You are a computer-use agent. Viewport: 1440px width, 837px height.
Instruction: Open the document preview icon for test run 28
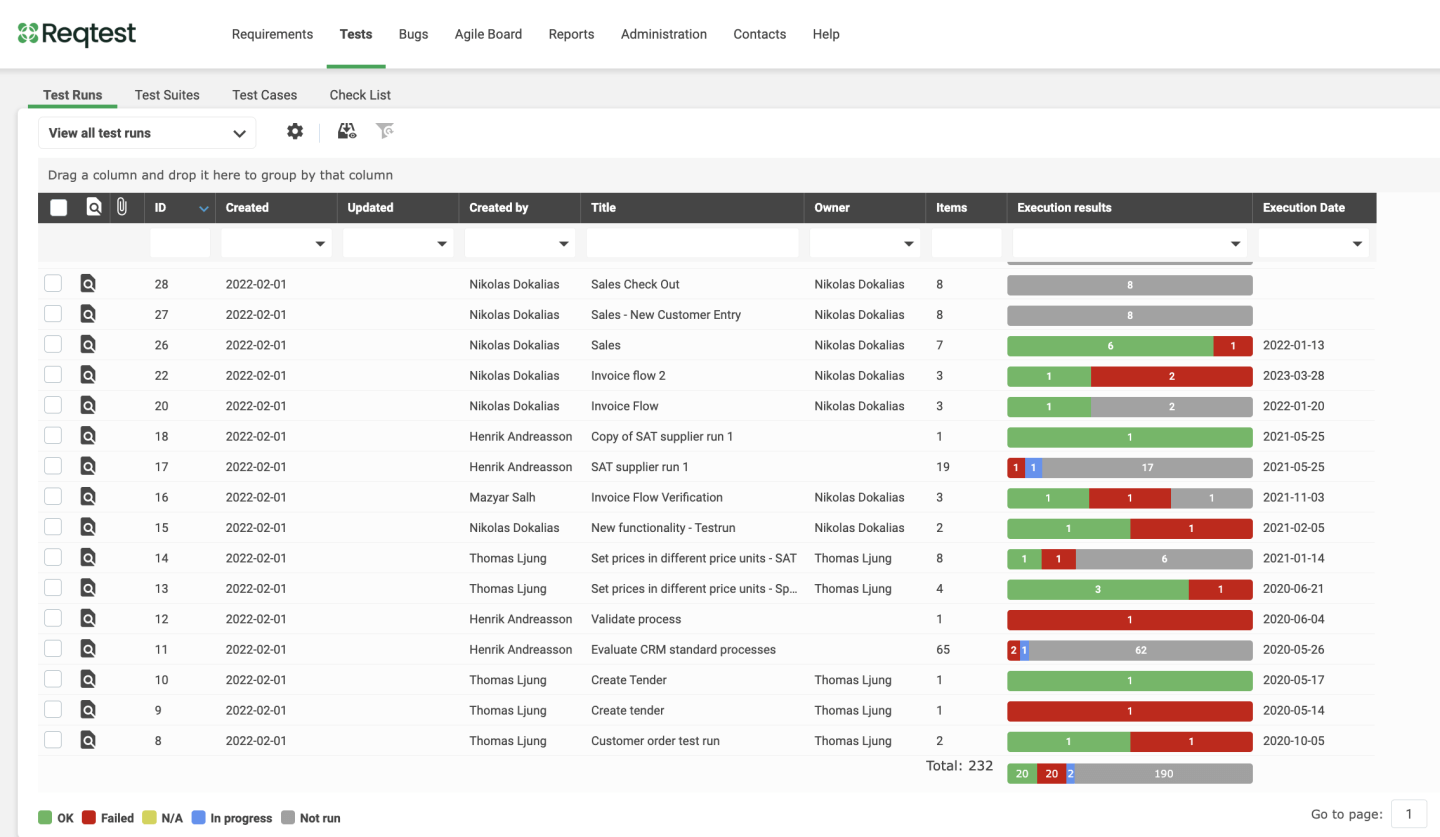[x=89, y=283]
